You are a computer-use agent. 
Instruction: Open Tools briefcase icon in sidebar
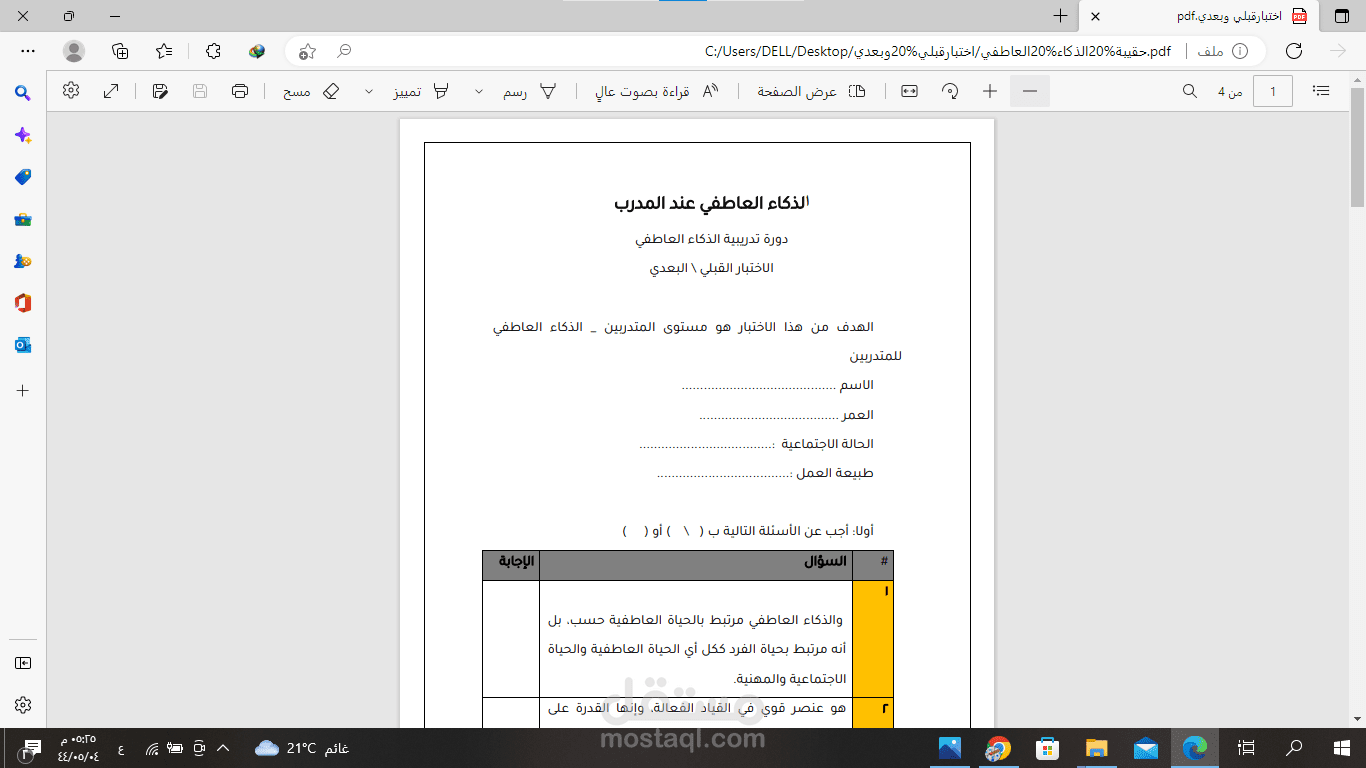pos(23,219)
